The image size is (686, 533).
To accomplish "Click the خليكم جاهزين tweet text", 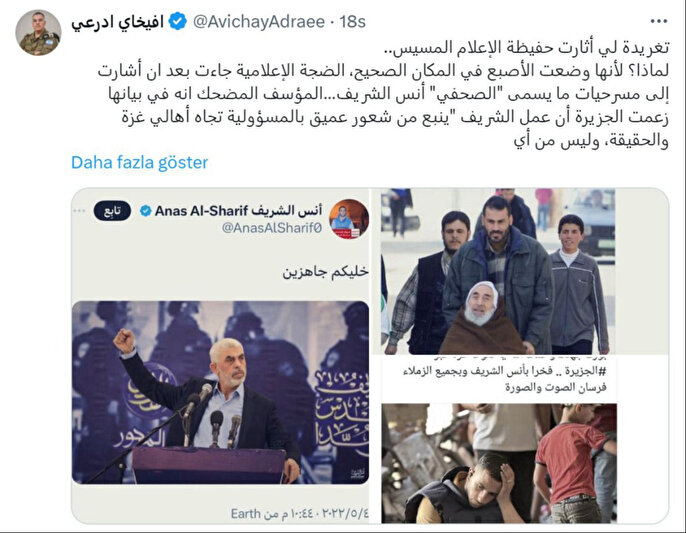I will (325, 272).
